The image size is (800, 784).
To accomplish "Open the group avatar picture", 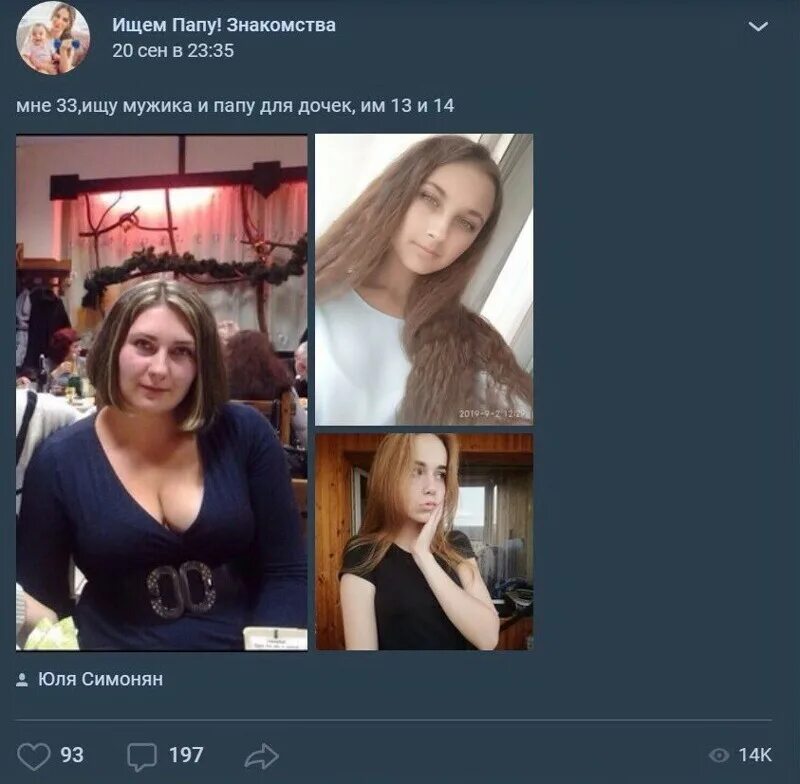I will (x=53, y=38).
